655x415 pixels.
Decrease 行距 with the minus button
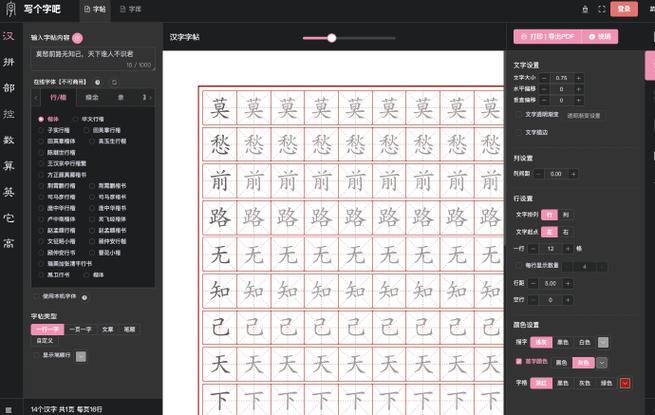(x=533, y=283)
